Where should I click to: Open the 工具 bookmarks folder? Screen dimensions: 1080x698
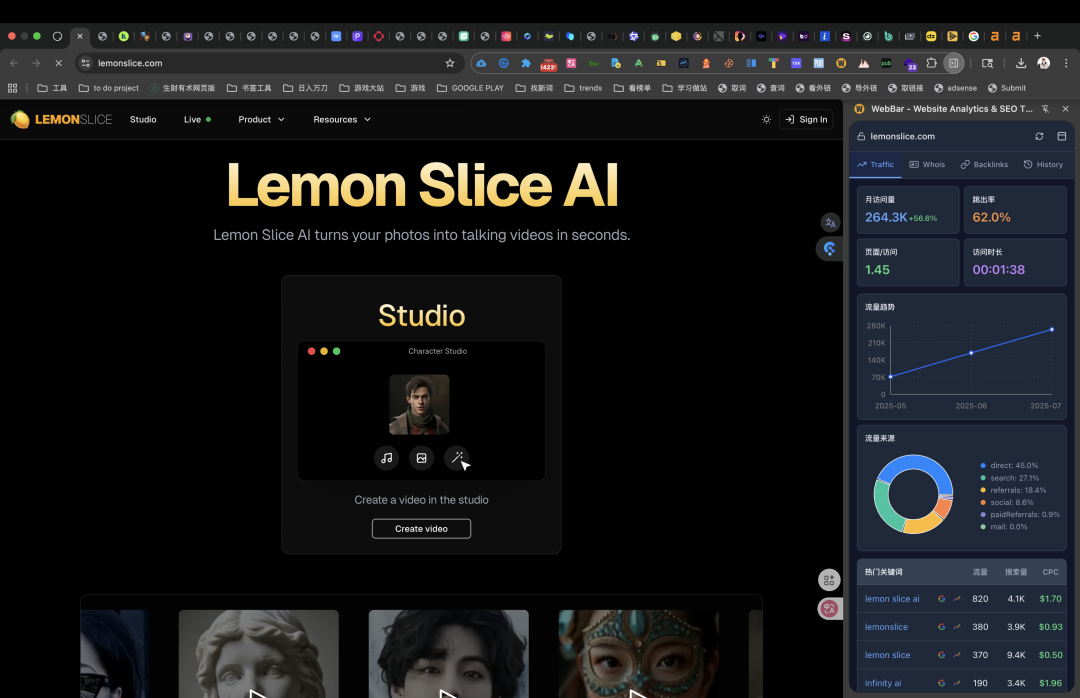52,88
